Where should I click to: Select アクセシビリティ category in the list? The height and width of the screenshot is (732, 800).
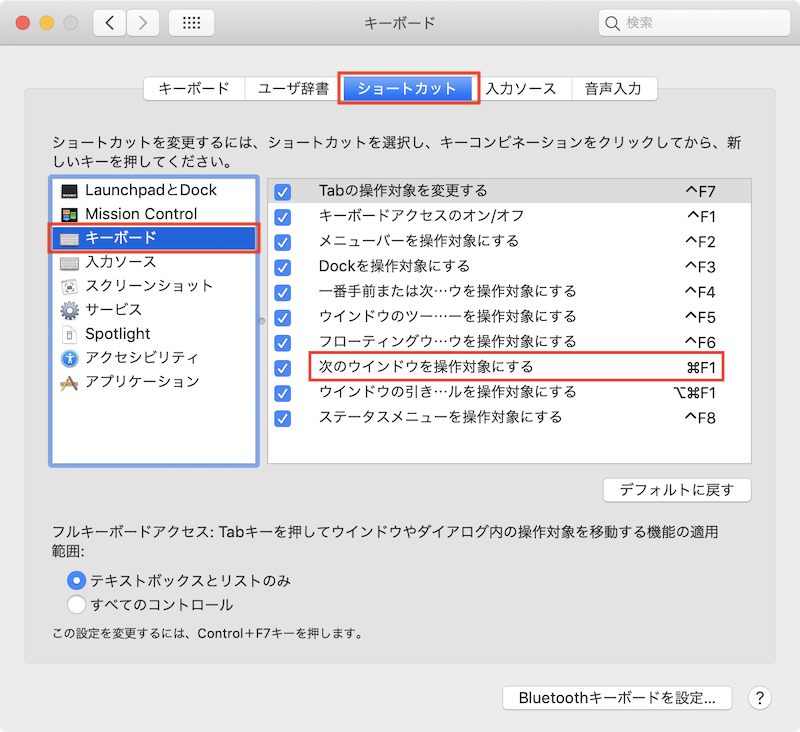(x=154, y=358)
